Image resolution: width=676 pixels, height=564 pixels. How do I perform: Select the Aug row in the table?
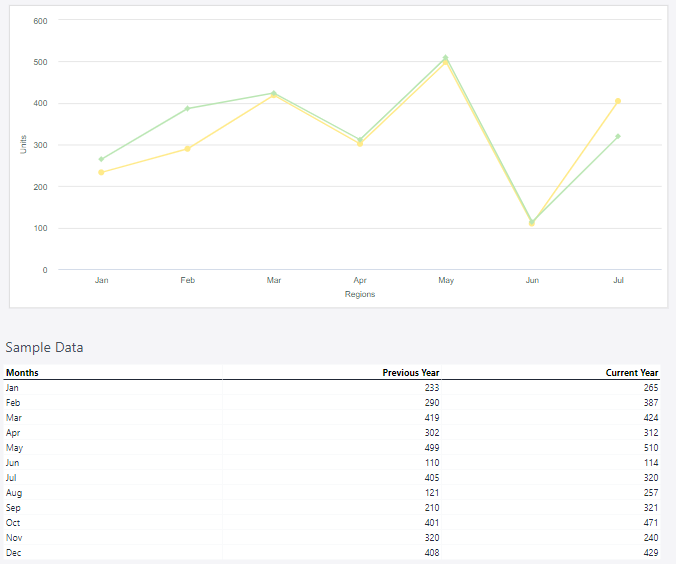coord(13,493)
